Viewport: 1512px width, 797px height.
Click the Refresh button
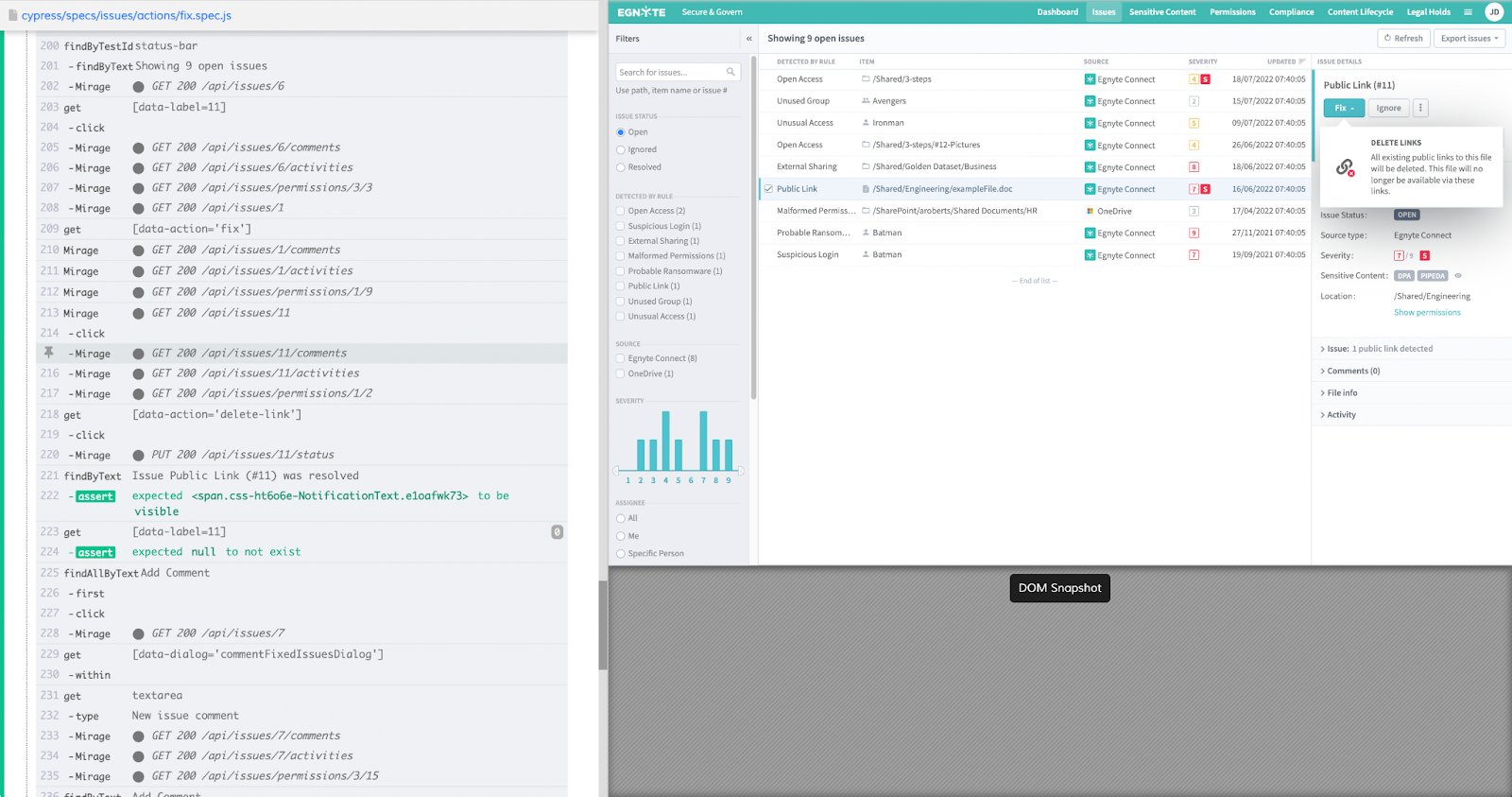click(1403, 39)
